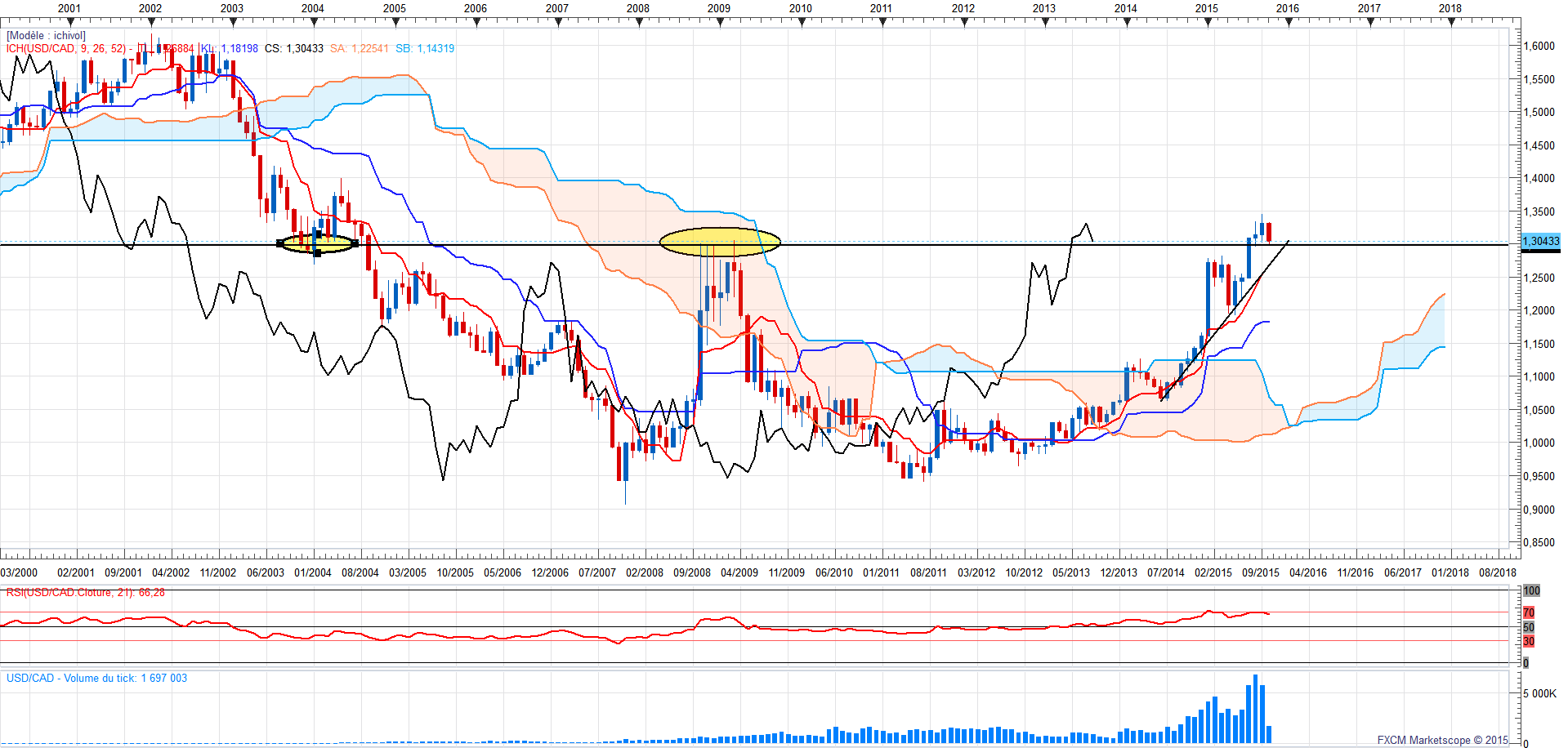Click the SB: 1,14319 Senkou B value
The width and height of the screenshot is (1568, 748).
[425, 48]
